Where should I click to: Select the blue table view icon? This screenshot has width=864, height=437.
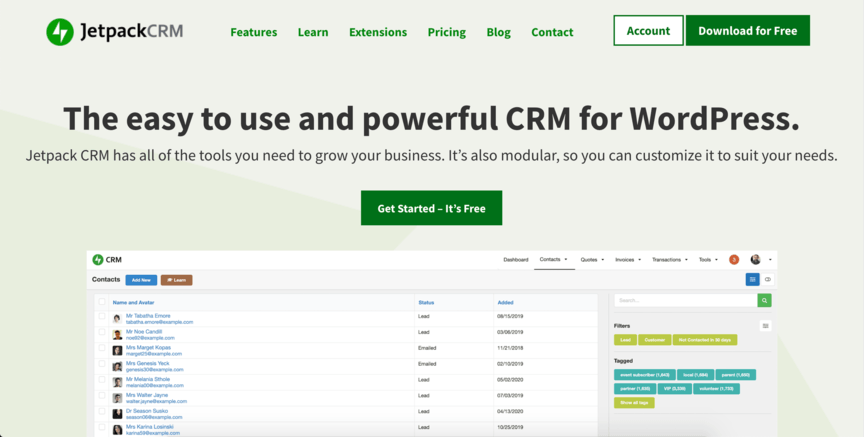click(752, 279)
